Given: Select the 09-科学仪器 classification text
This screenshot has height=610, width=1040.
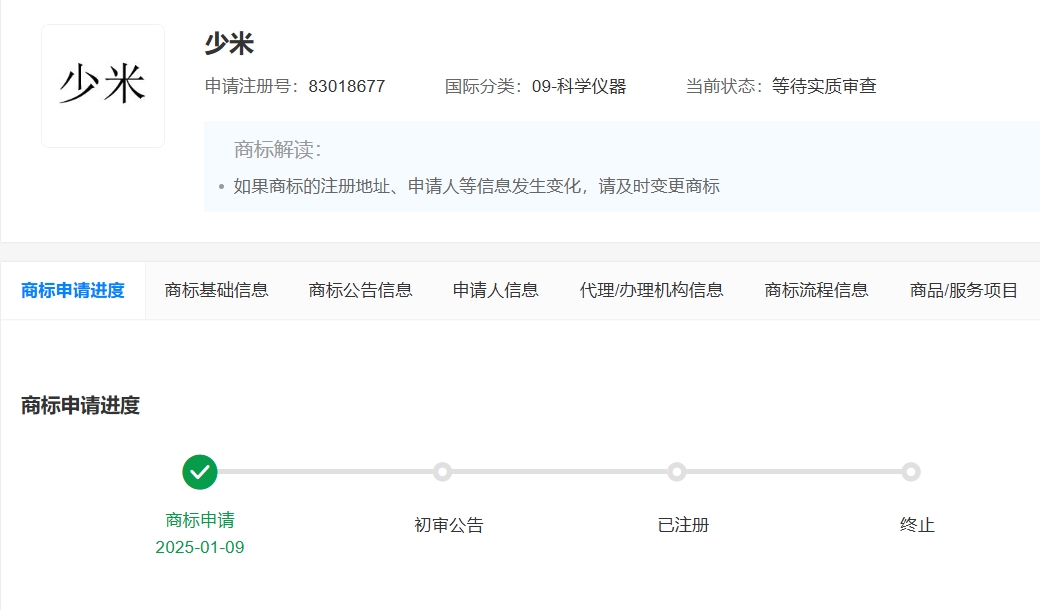Looking at the screenshot, I should (x=581, y=87).
